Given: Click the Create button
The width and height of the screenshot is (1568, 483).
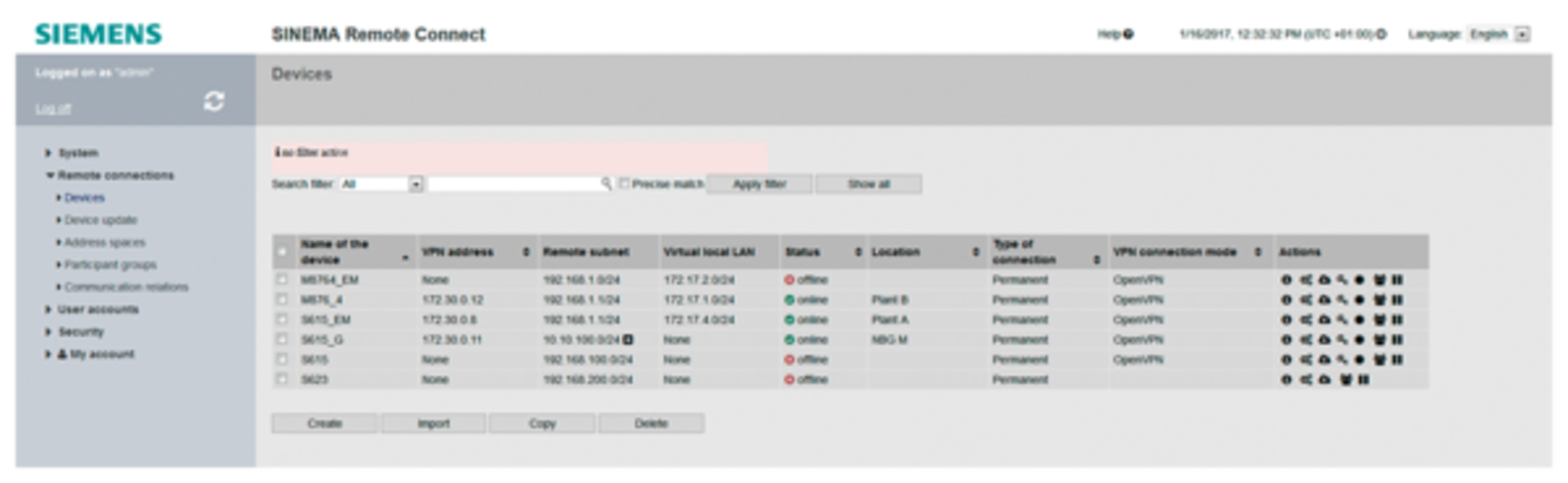Looking at the screenshot, I should 324,423.
